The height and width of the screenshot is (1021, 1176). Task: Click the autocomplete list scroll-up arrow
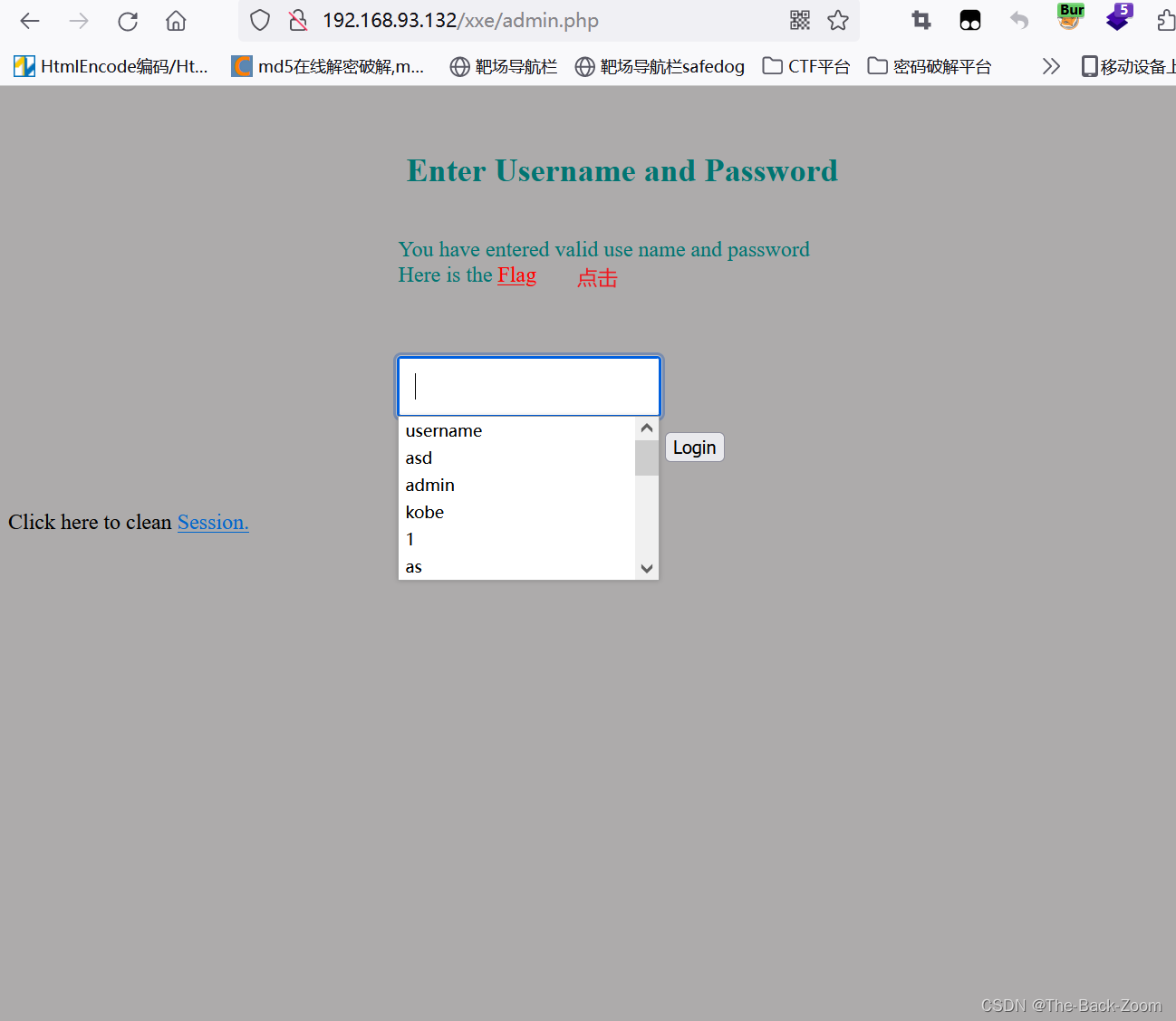click(647, 428)
